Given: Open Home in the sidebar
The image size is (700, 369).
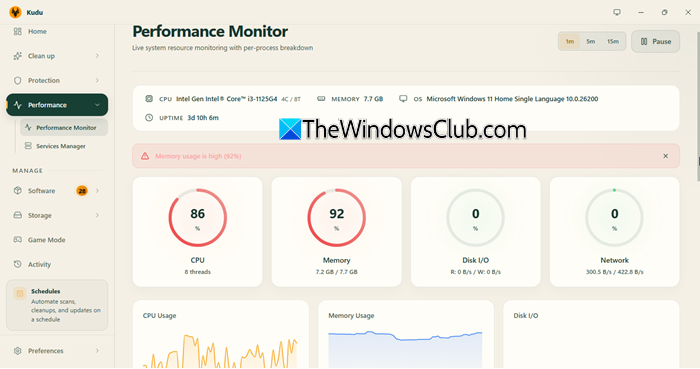Looking at the screenshot, I should [x=57, y=31].
